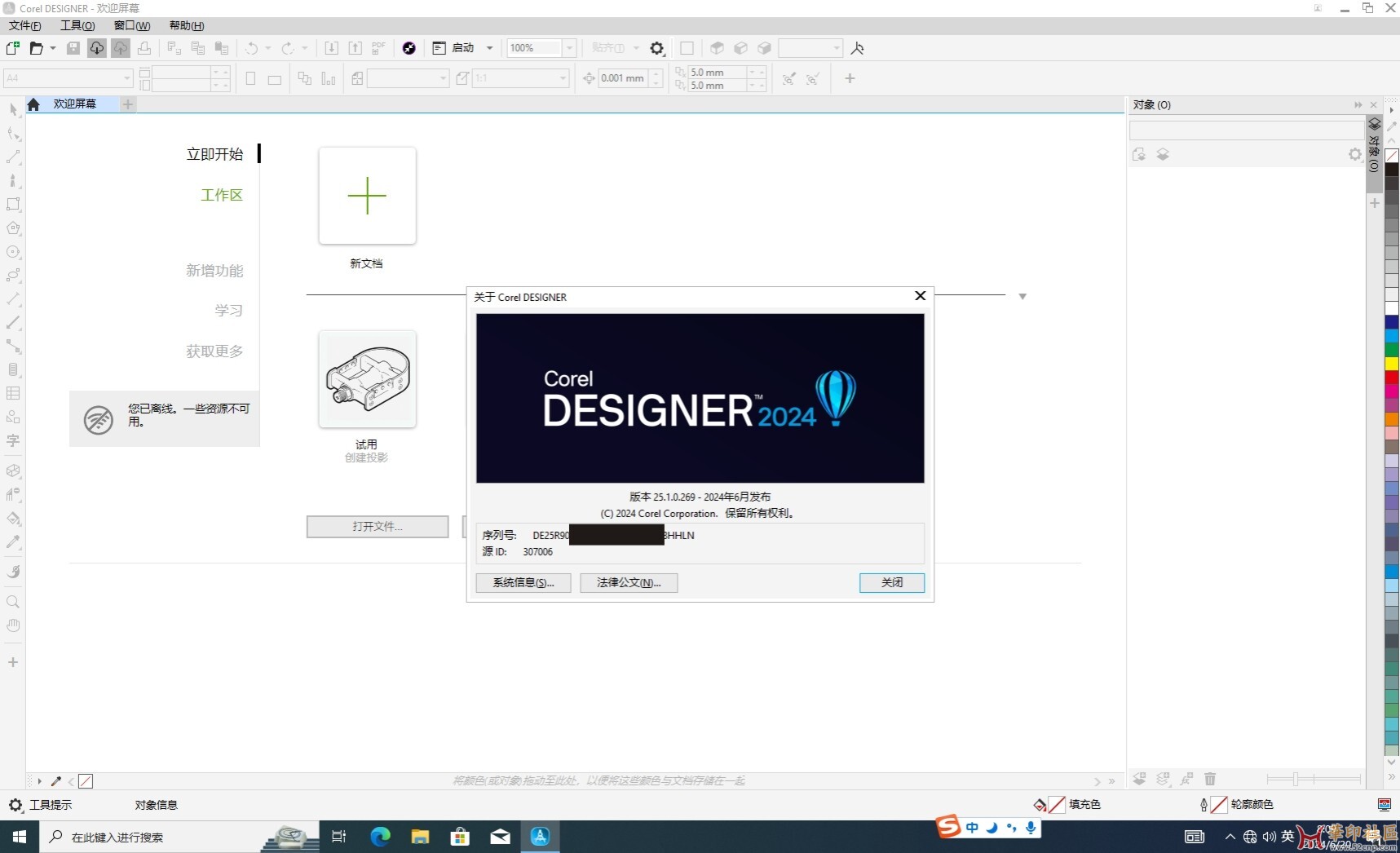The height and width of the screenshot is (853, 1400).
Task: Click the status bar gear next to 工具提示
Action: click(15, 805)
